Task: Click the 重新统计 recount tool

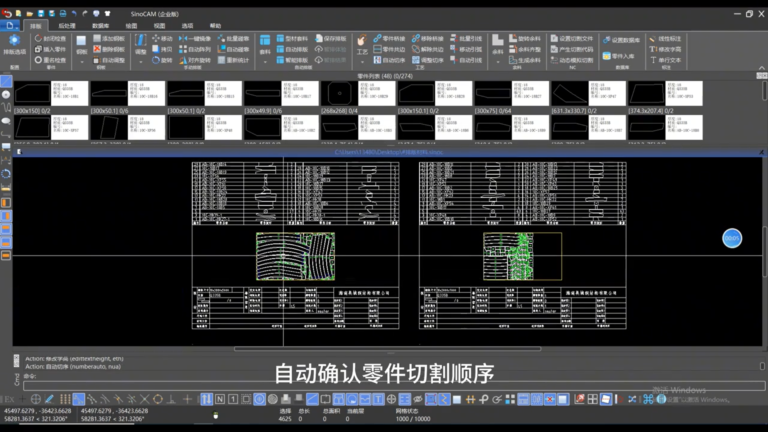Action: tap(234, 60)
